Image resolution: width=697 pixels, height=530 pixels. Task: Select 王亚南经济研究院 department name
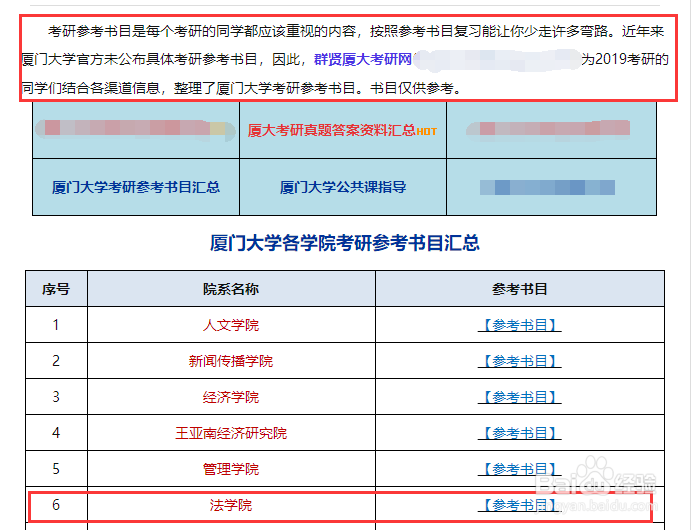pos(231,433)
